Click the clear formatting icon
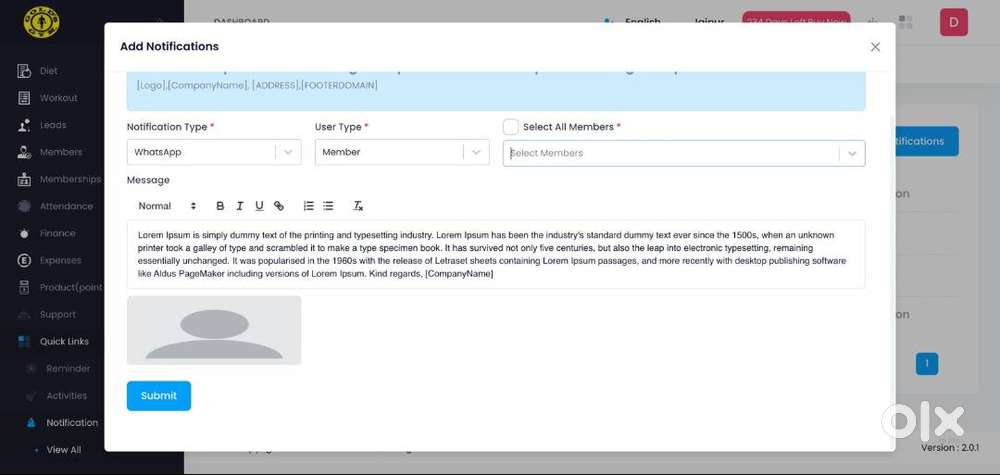 pos(358,206)
